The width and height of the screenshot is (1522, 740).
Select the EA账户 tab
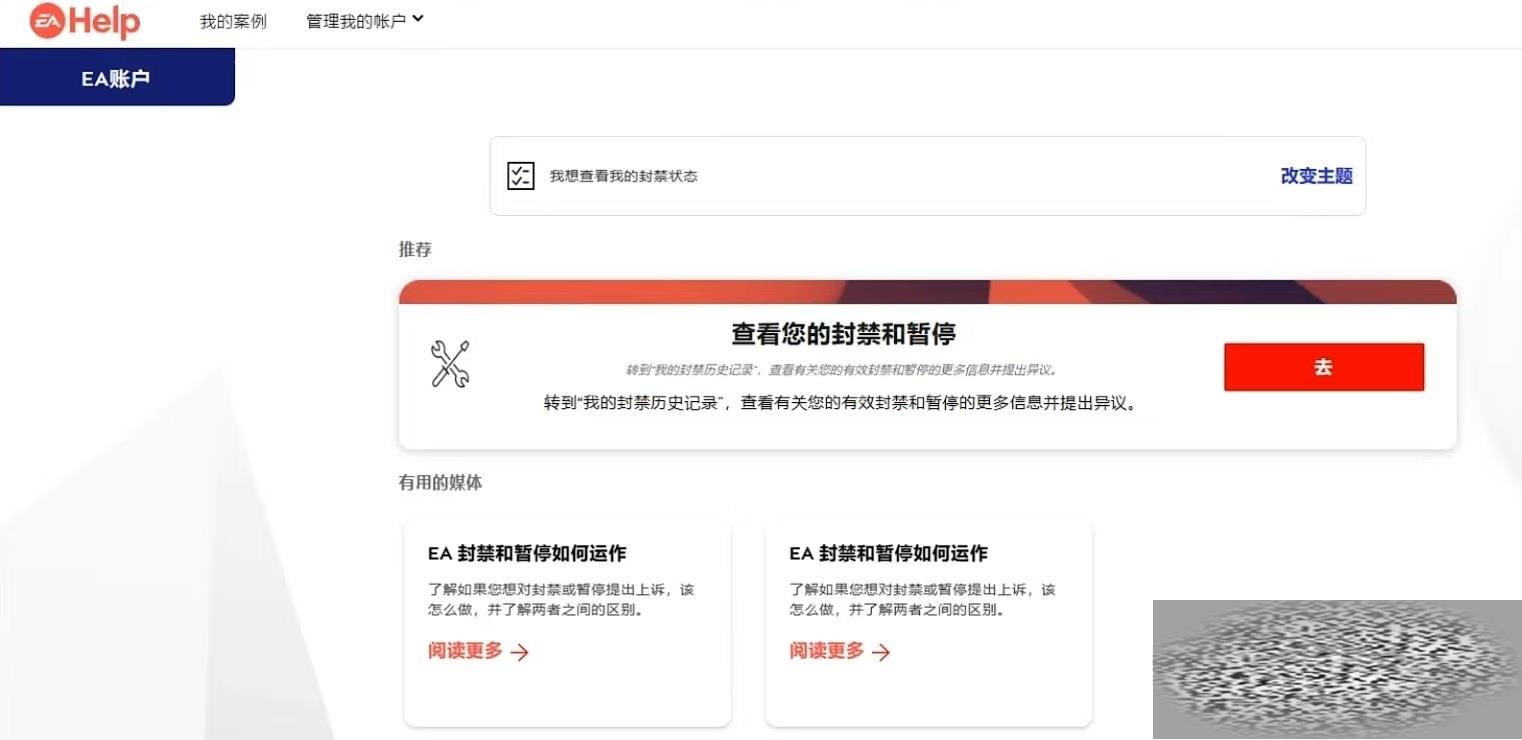click(116, 78)
